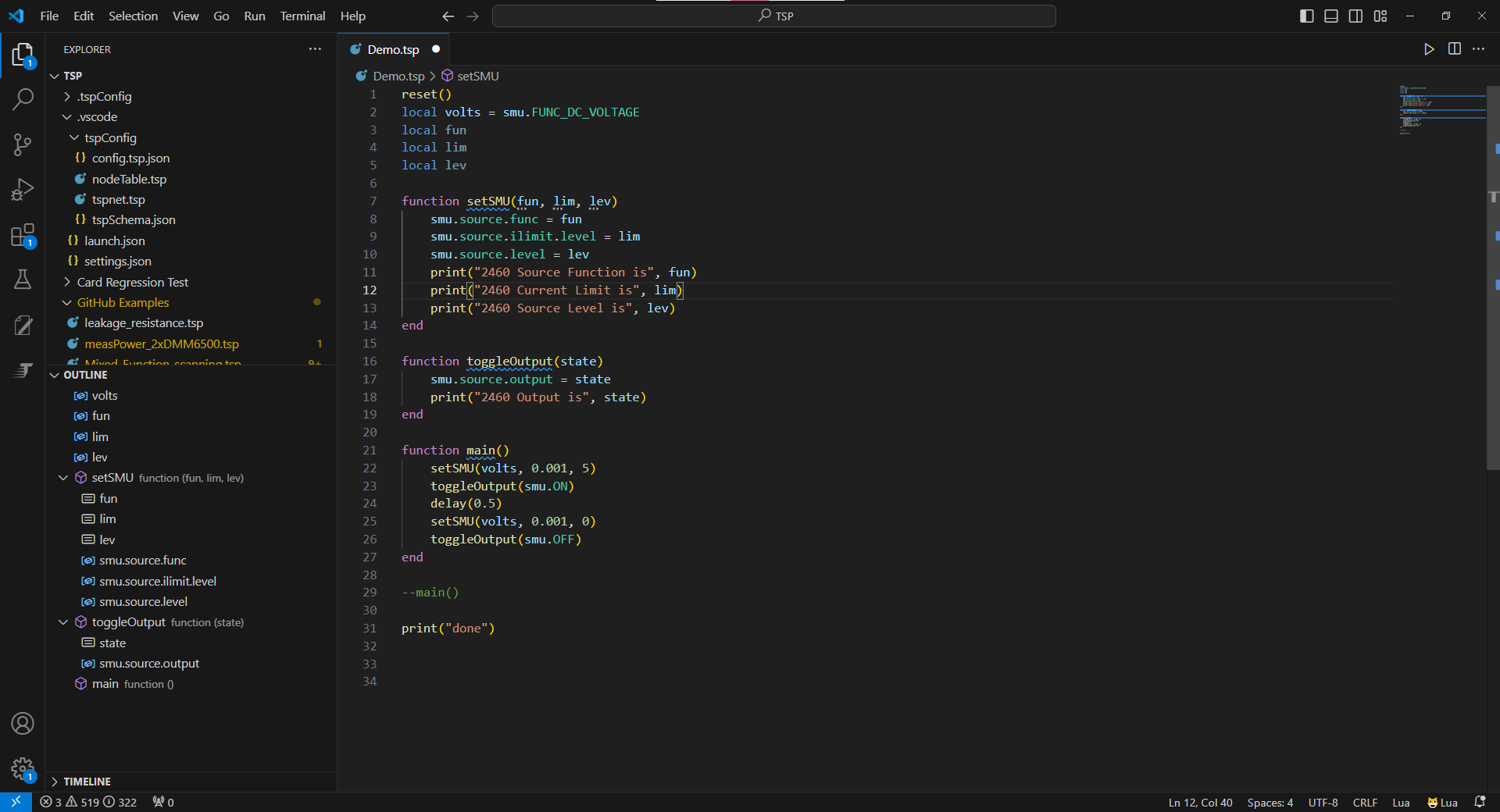
Task: Open the Accounts menu icon
Action: (23, 724)
